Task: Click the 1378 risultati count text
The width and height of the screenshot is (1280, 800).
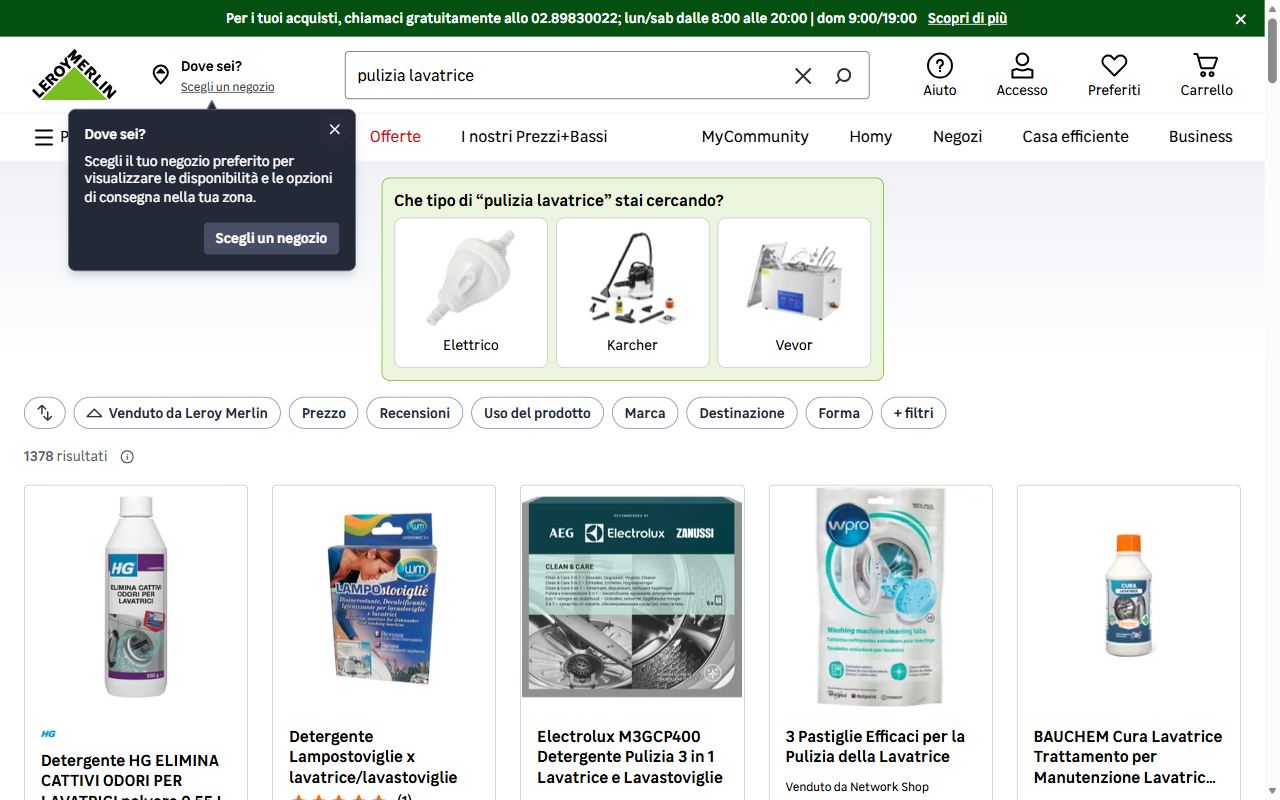Action: tap(66, 457)
